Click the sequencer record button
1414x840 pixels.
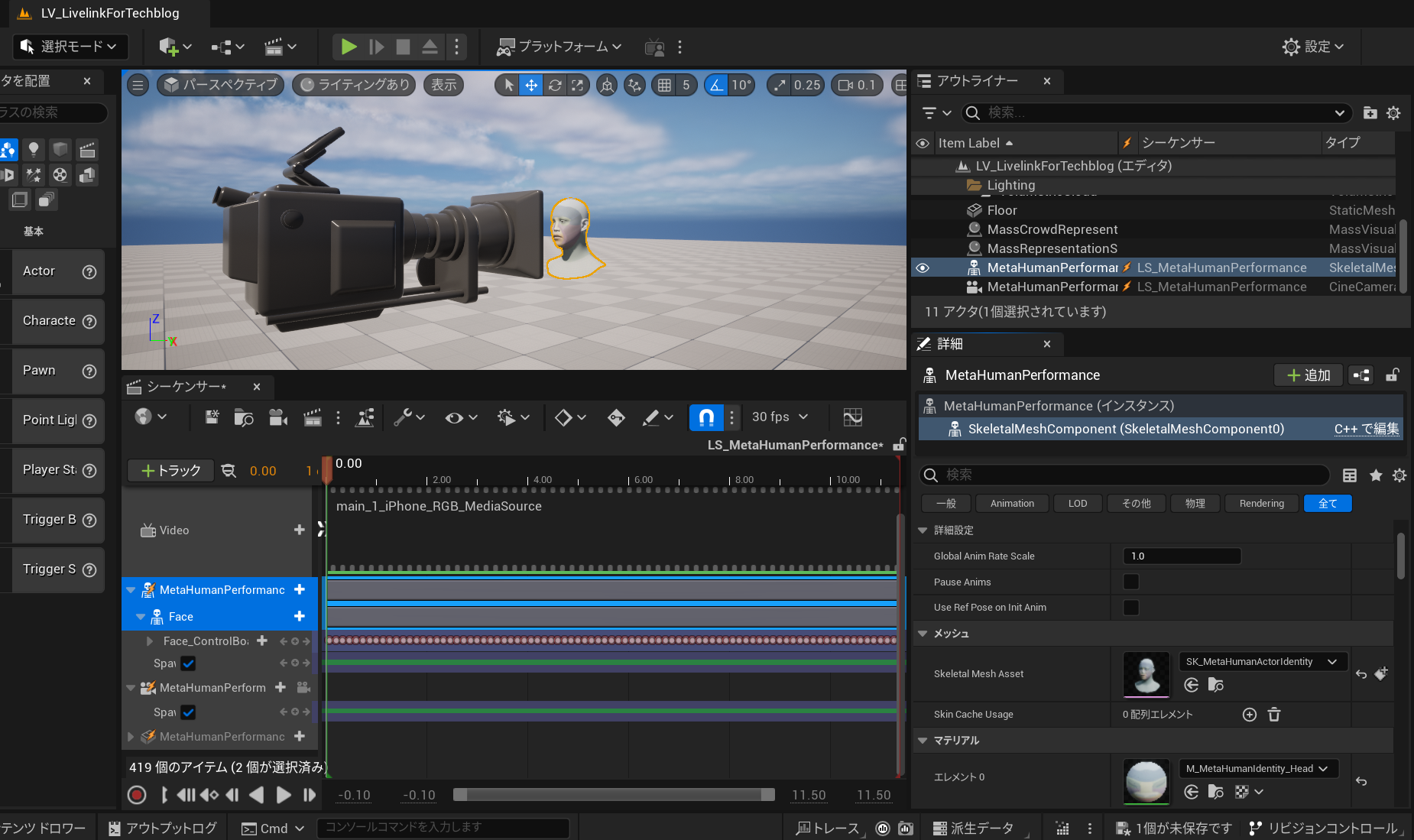point(137,795)
